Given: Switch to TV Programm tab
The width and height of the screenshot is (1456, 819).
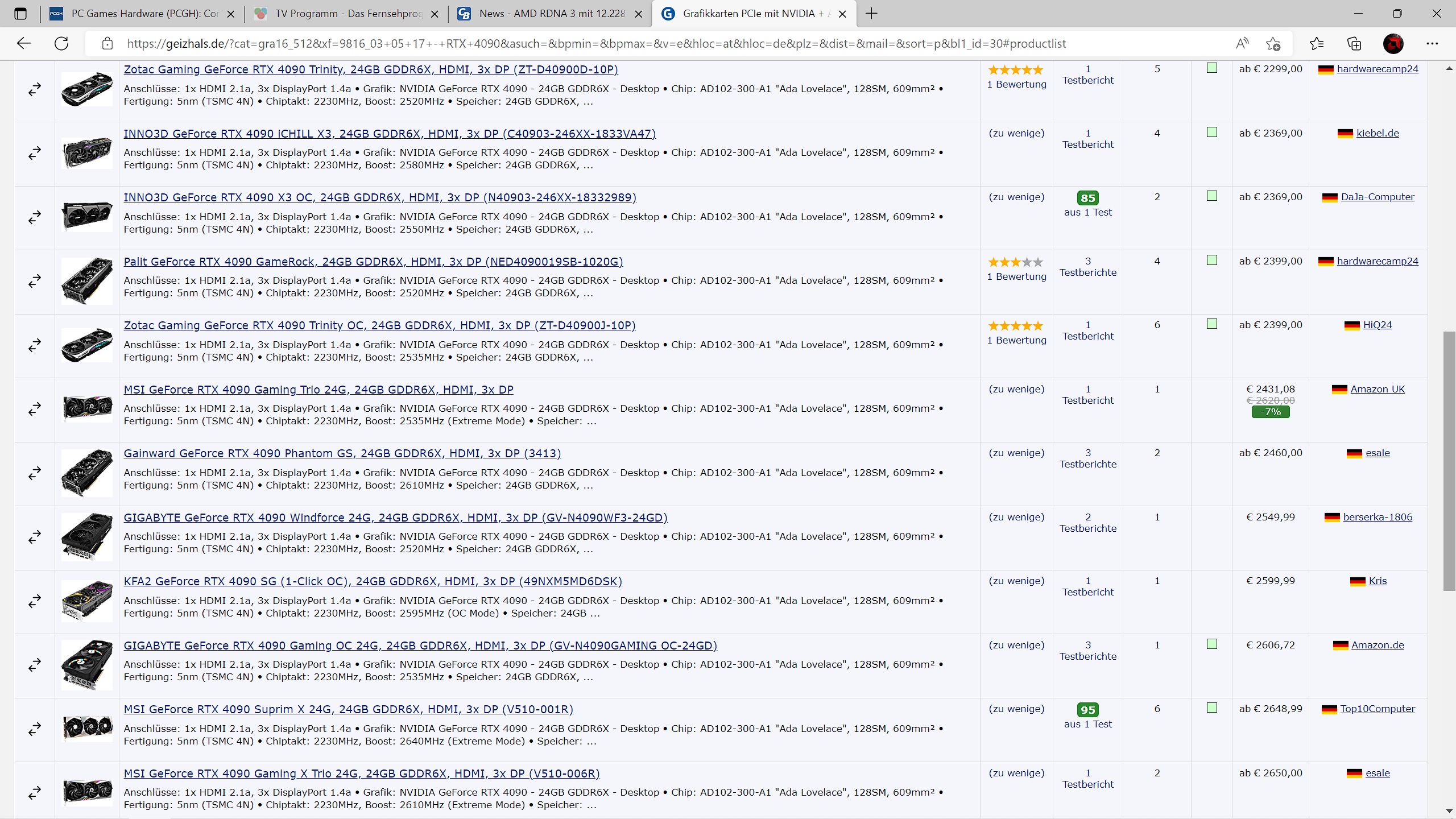Looking at the screenshot, I should pos(347,14).
